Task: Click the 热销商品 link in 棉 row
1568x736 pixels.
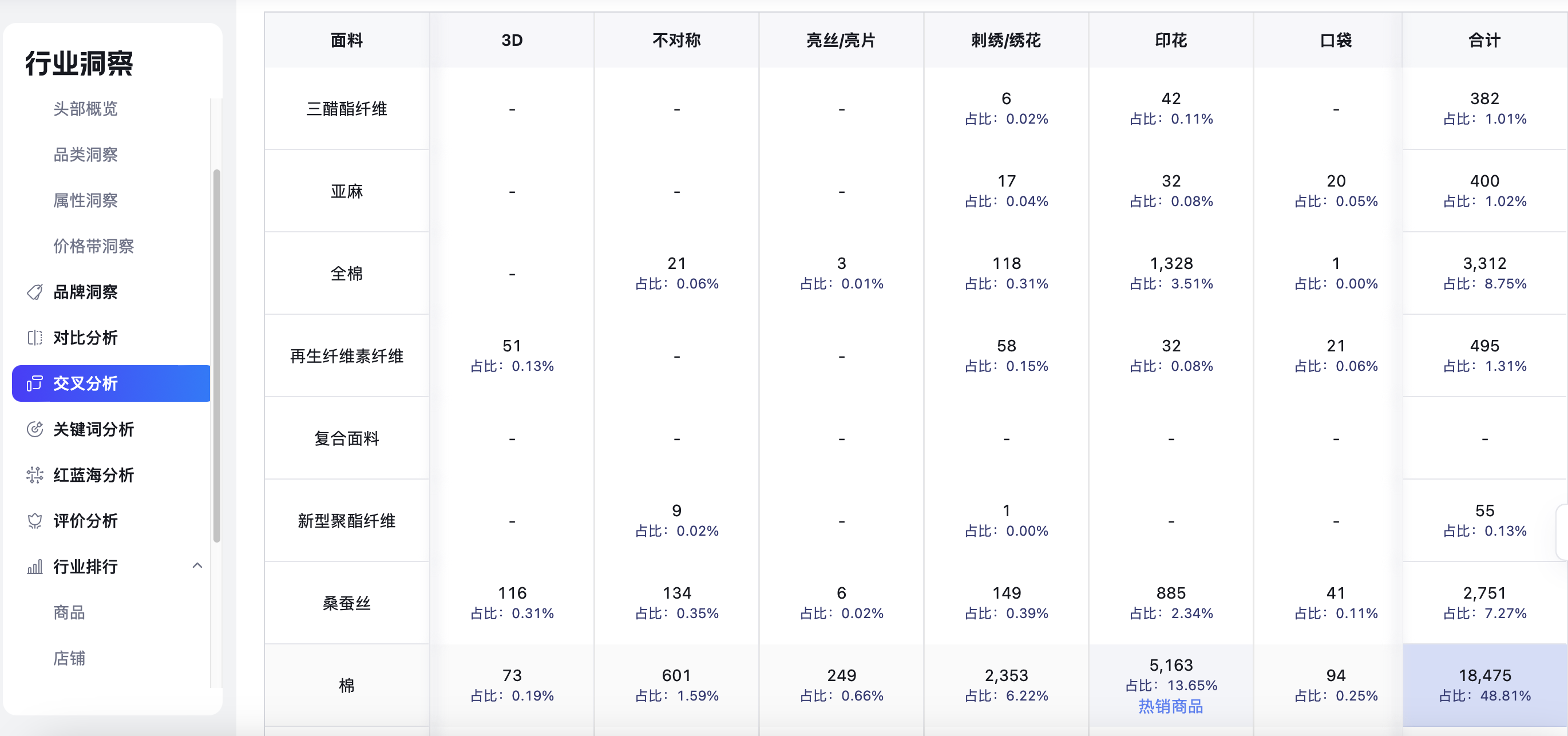Action: 1170,706
